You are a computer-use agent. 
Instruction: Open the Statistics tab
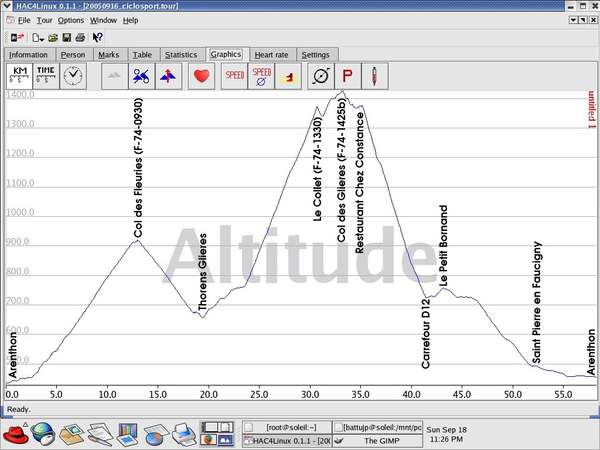pyautogui.click(x=181, y=54)
